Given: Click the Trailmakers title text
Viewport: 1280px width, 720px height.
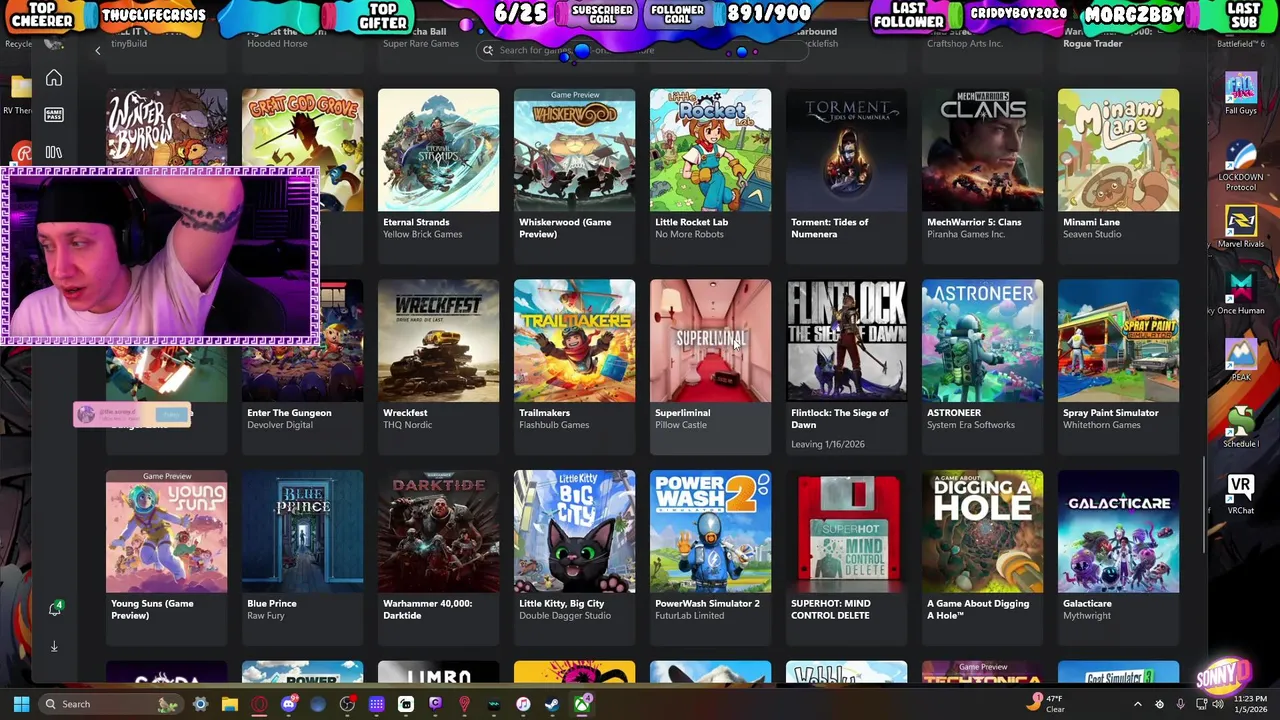Looking at the screenshot, I should 544,413.
